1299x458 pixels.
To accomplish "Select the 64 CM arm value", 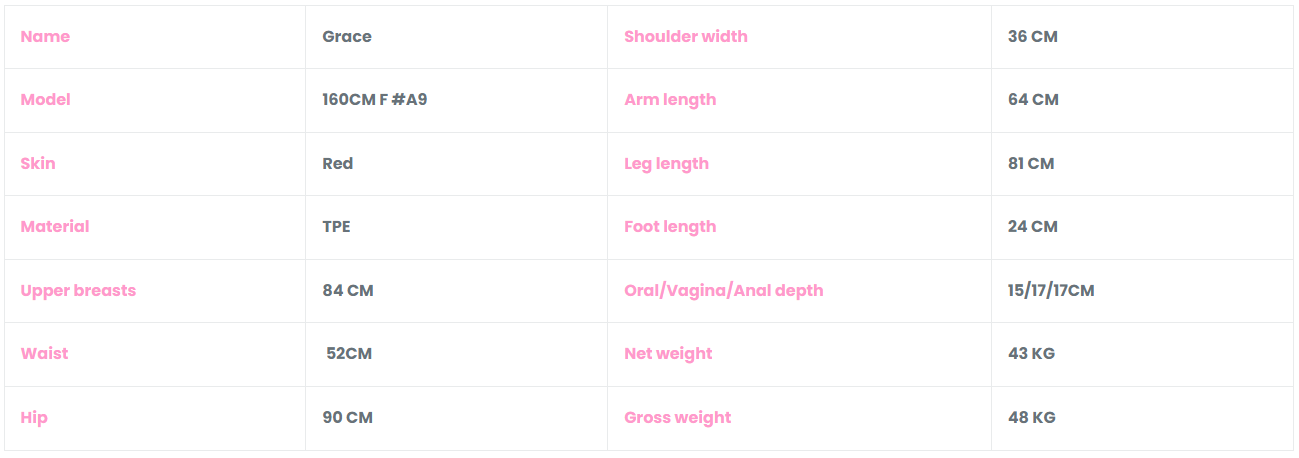I will (1033, 100).
